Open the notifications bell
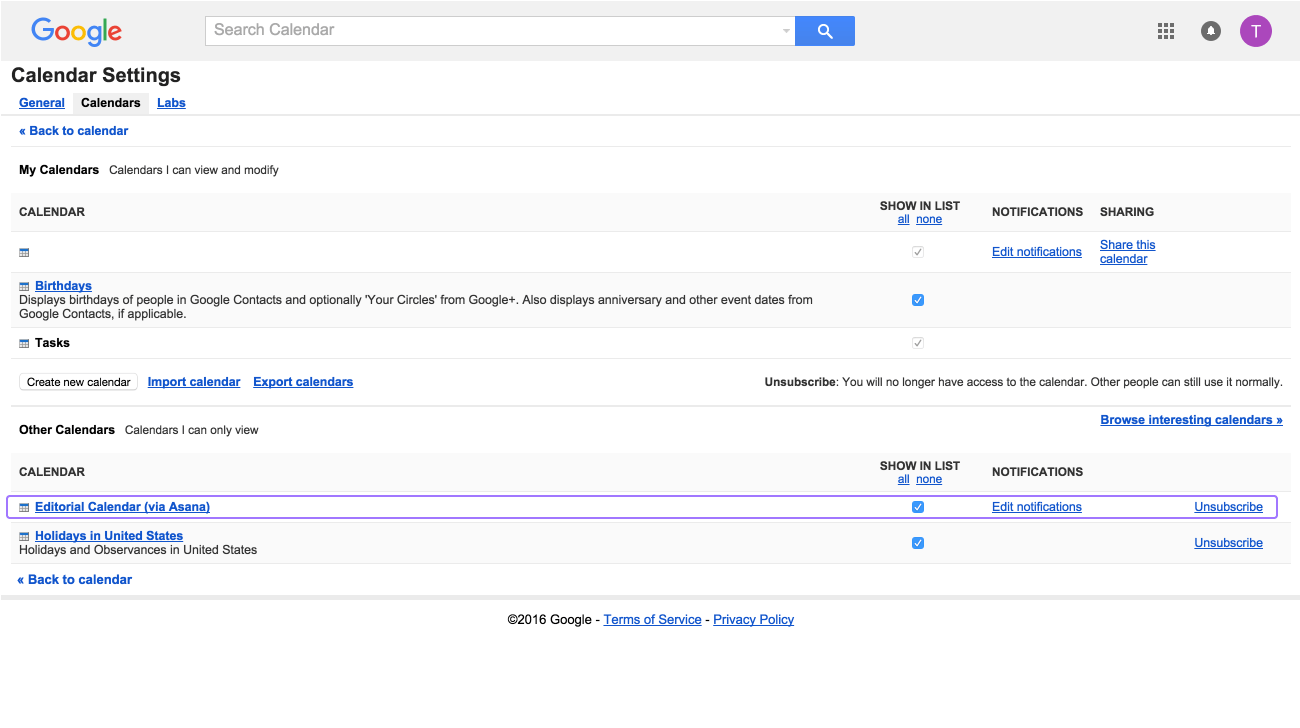 coord(1210,31)
